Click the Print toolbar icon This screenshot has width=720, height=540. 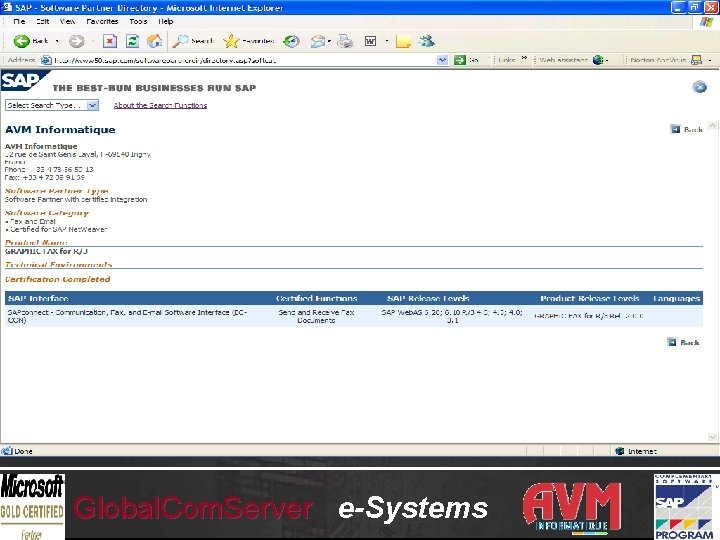click(x=345, y=41)
